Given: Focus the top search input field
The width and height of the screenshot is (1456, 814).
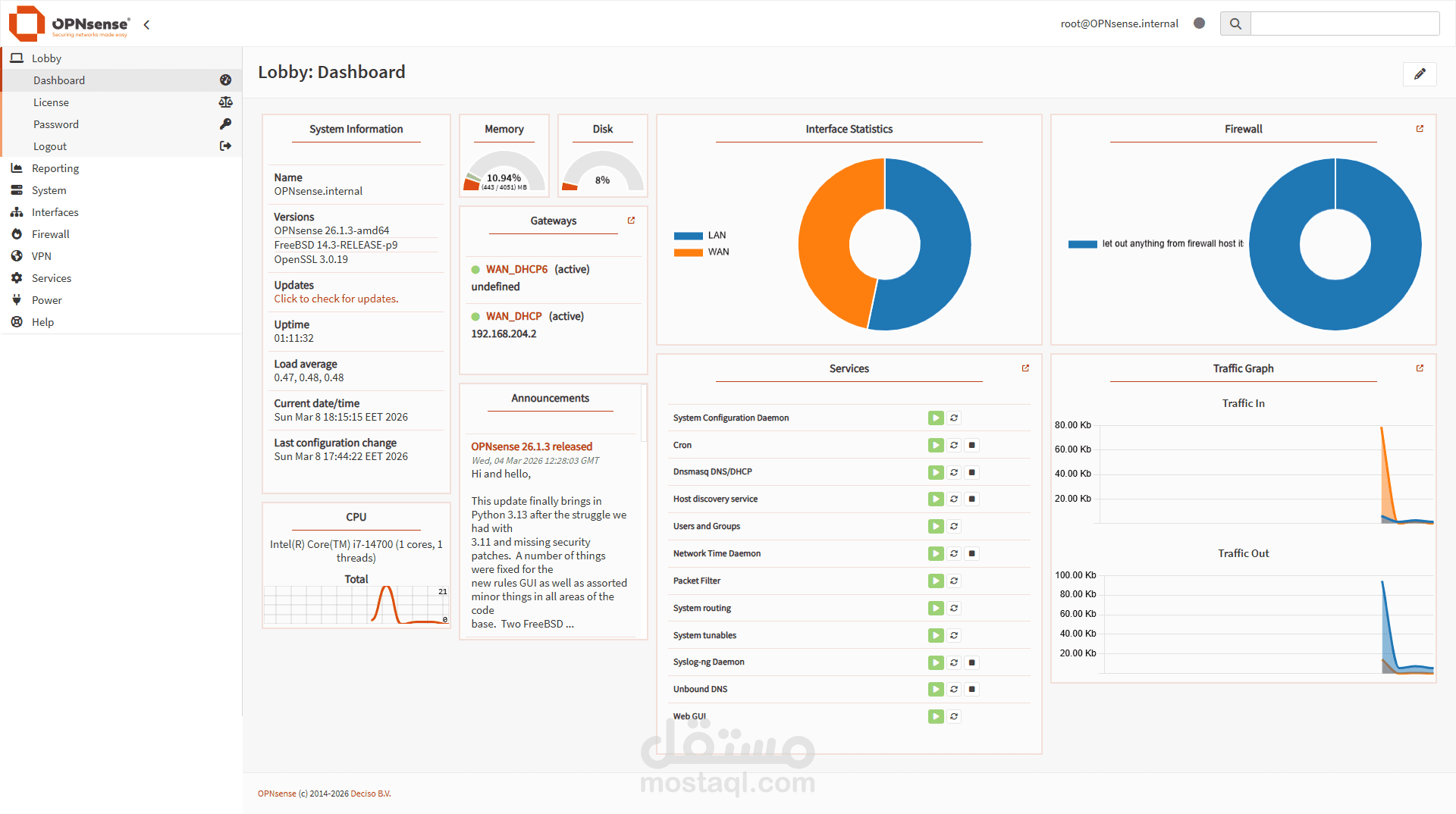Looking at the screenshot, I should [1345, 23].
